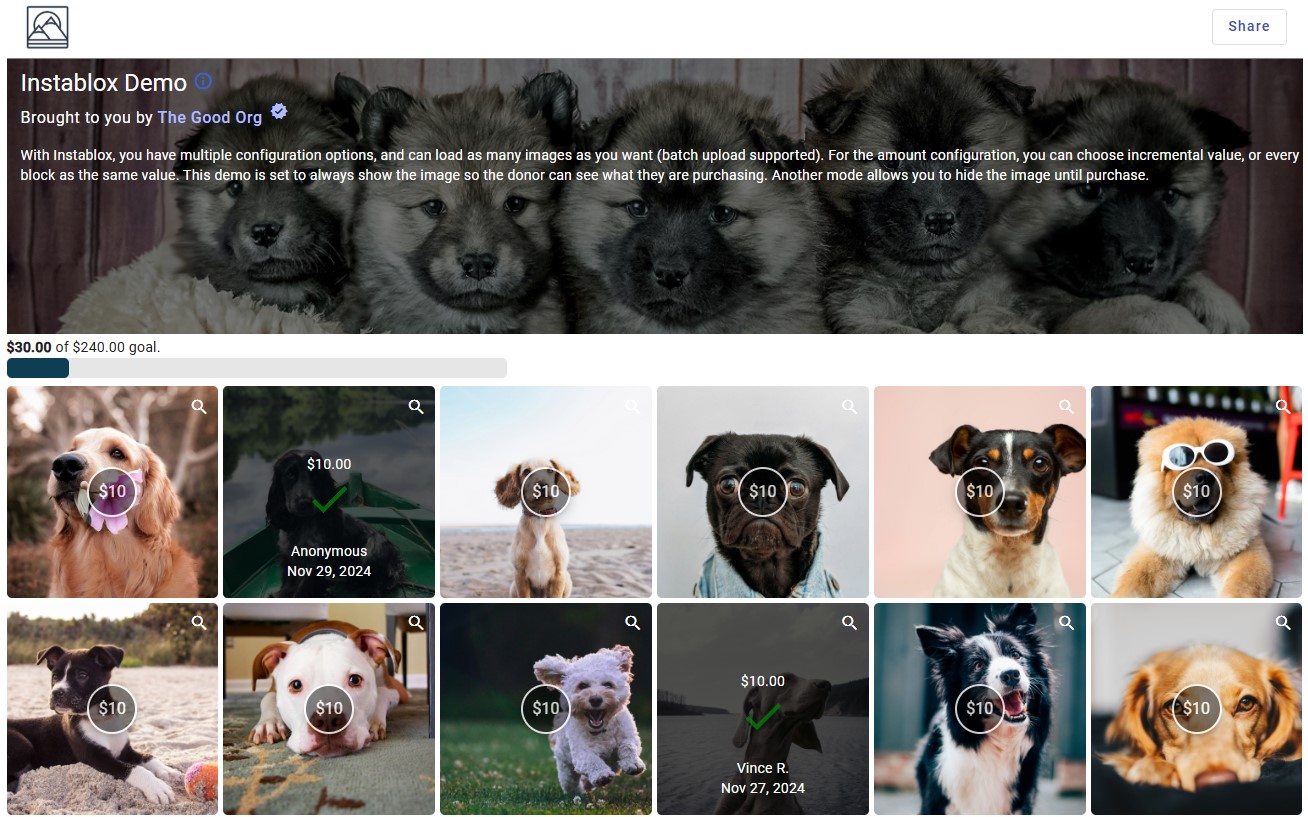Open The Good Org link
The height and width of the screenshot is (817, 1308).
[209, 117]
